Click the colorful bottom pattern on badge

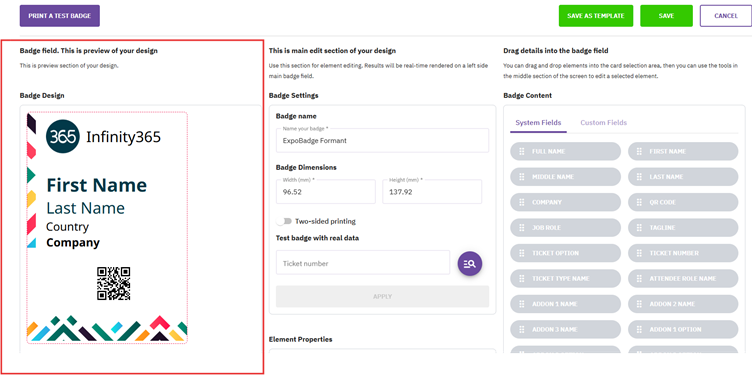[x=107, y=328]
